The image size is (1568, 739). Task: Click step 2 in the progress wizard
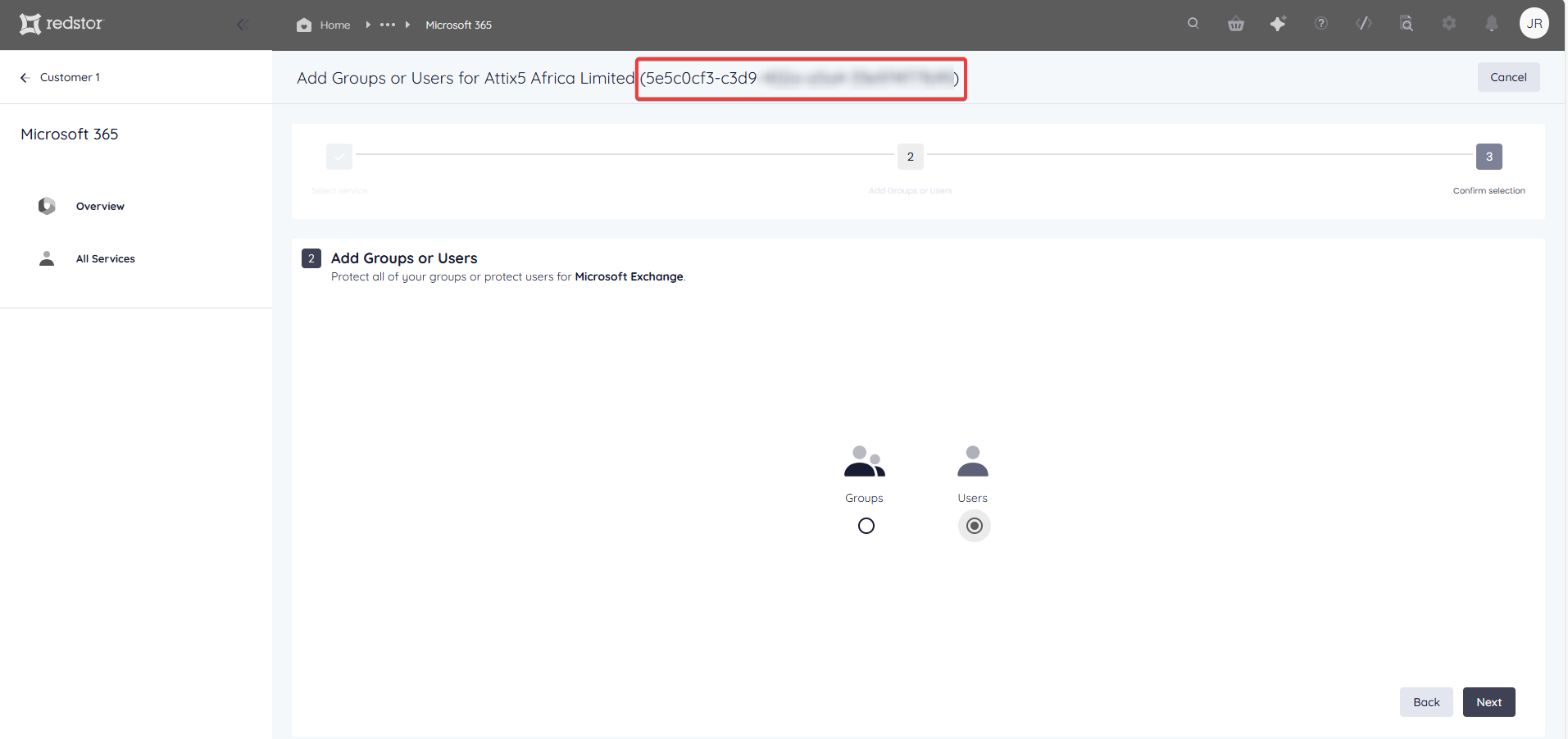[x=910, y=157]
